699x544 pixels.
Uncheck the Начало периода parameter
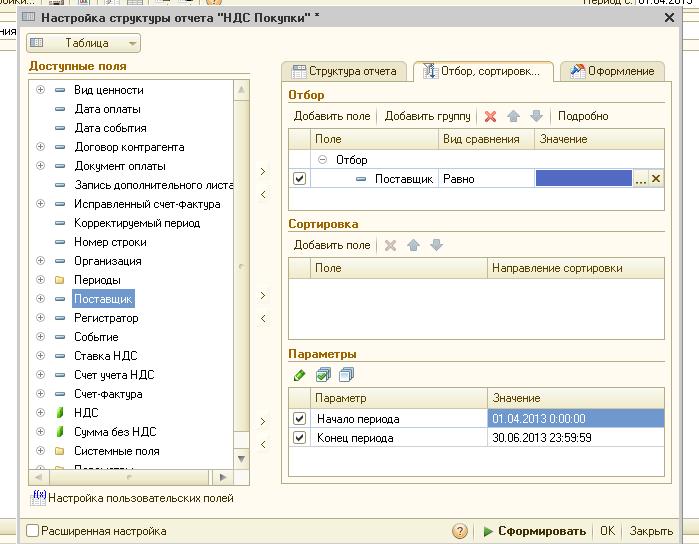point(300,419)
